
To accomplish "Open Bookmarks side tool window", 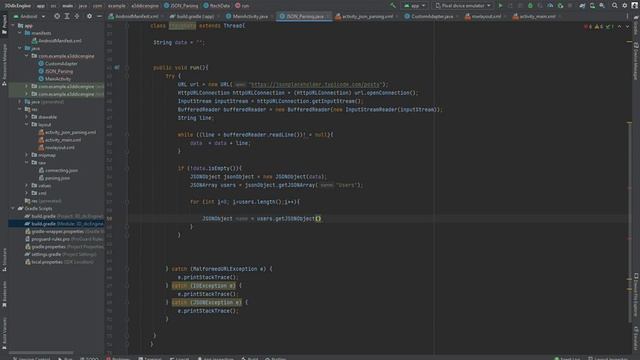I will click(4, 295).
